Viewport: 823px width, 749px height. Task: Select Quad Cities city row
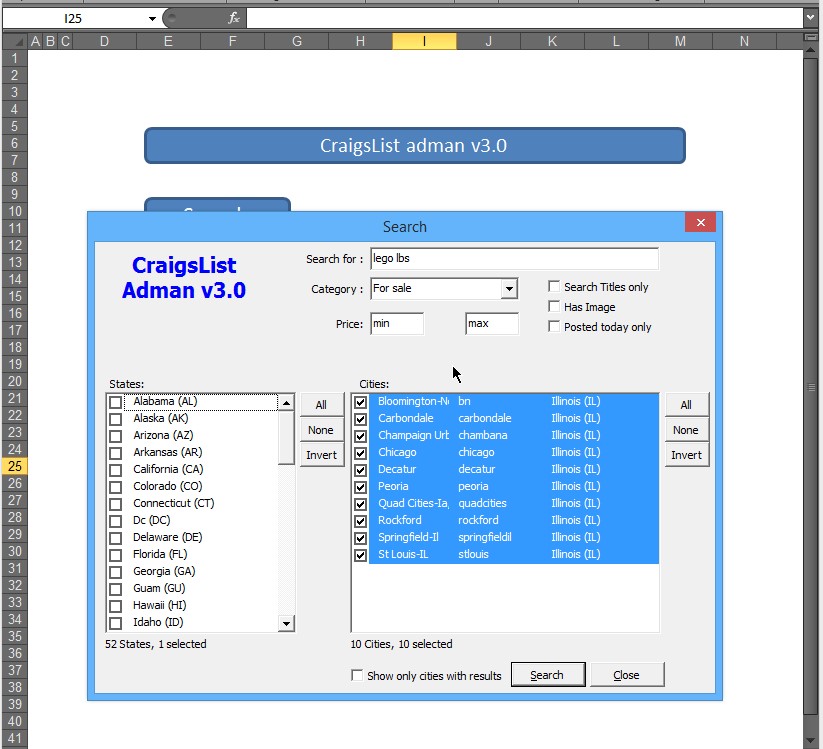[514, 503]
